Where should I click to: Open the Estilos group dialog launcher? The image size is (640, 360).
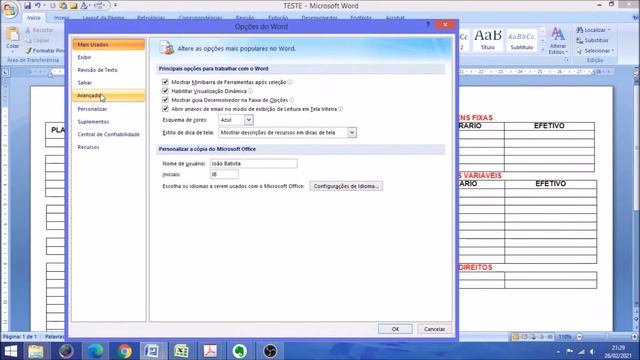coord(567,60)
